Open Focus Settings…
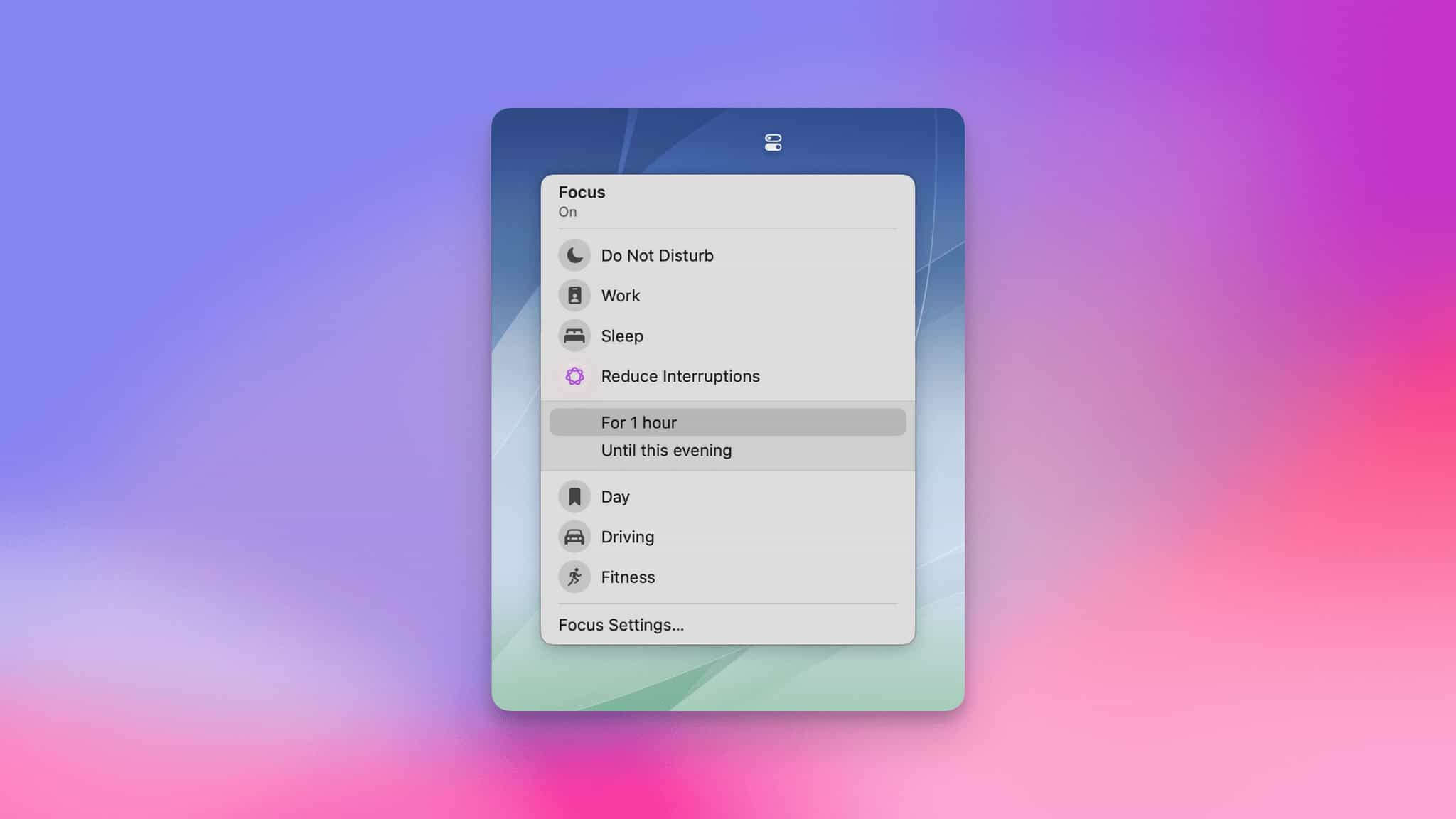 [621, 625]
